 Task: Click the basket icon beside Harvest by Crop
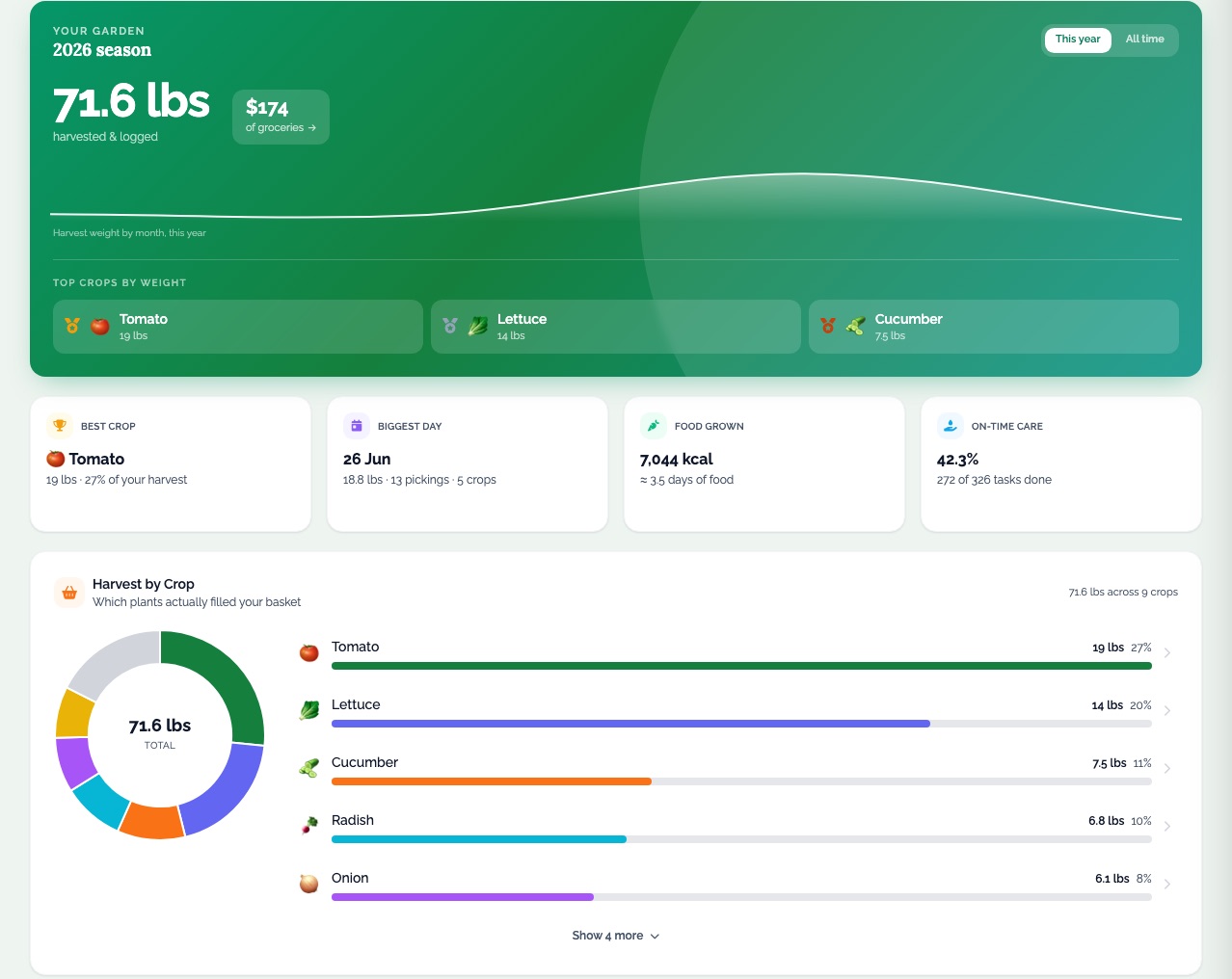coord(69,593)
